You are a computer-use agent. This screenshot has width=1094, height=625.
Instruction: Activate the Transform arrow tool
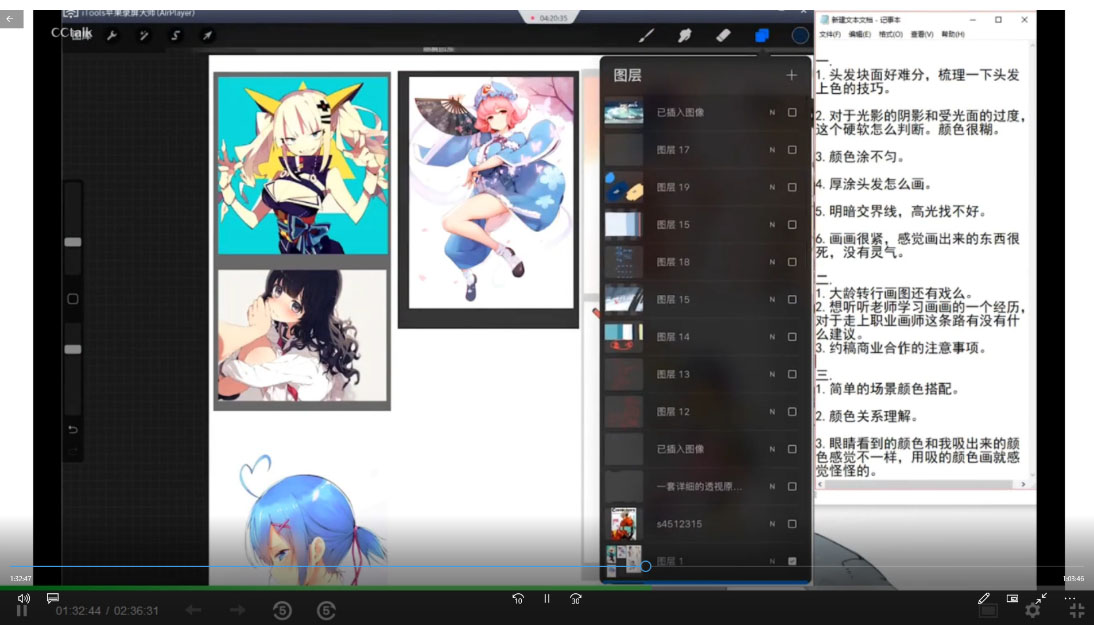point(207,35)
